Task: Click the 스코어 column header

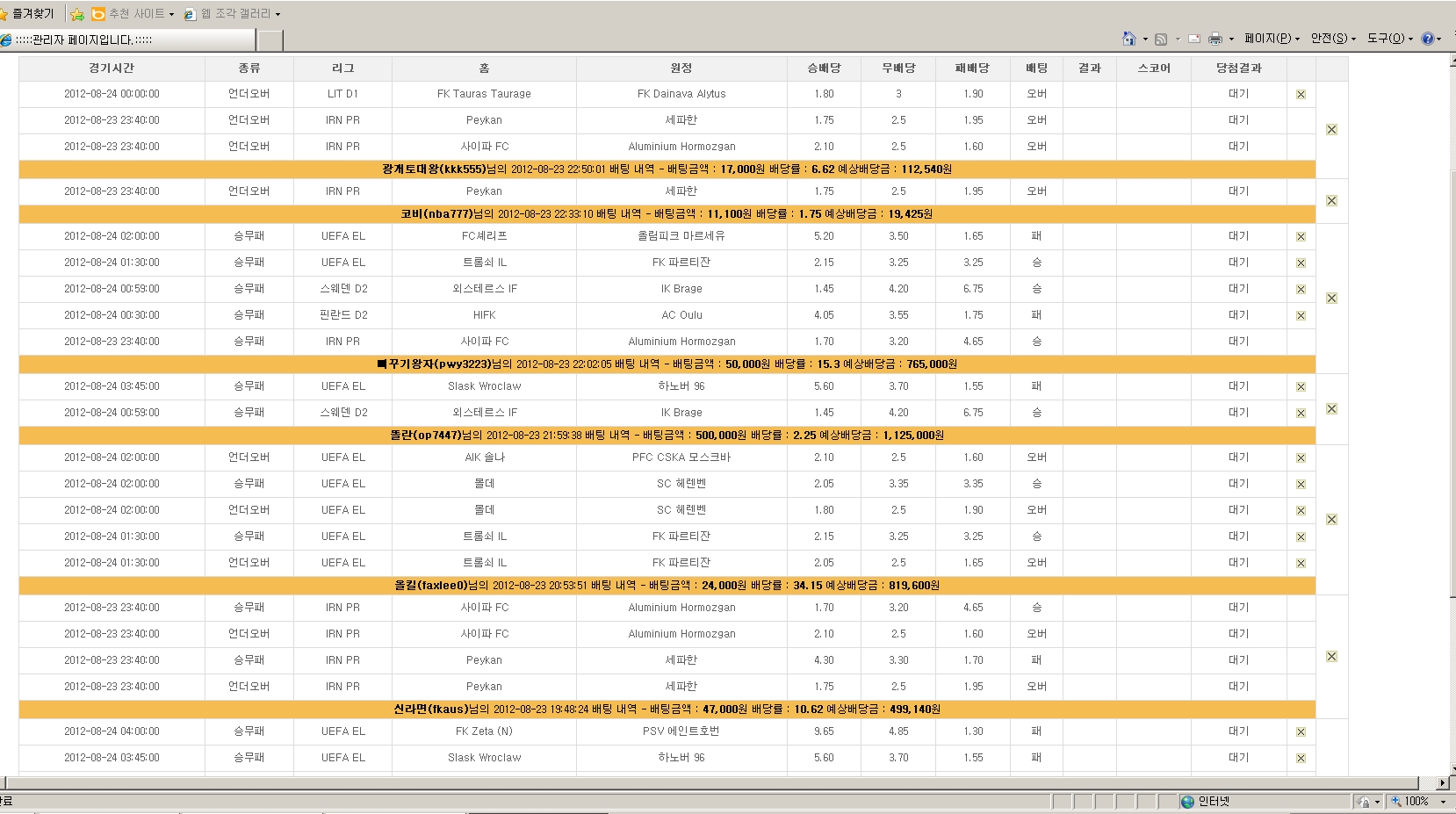Action: click(x=1154, y=68)
